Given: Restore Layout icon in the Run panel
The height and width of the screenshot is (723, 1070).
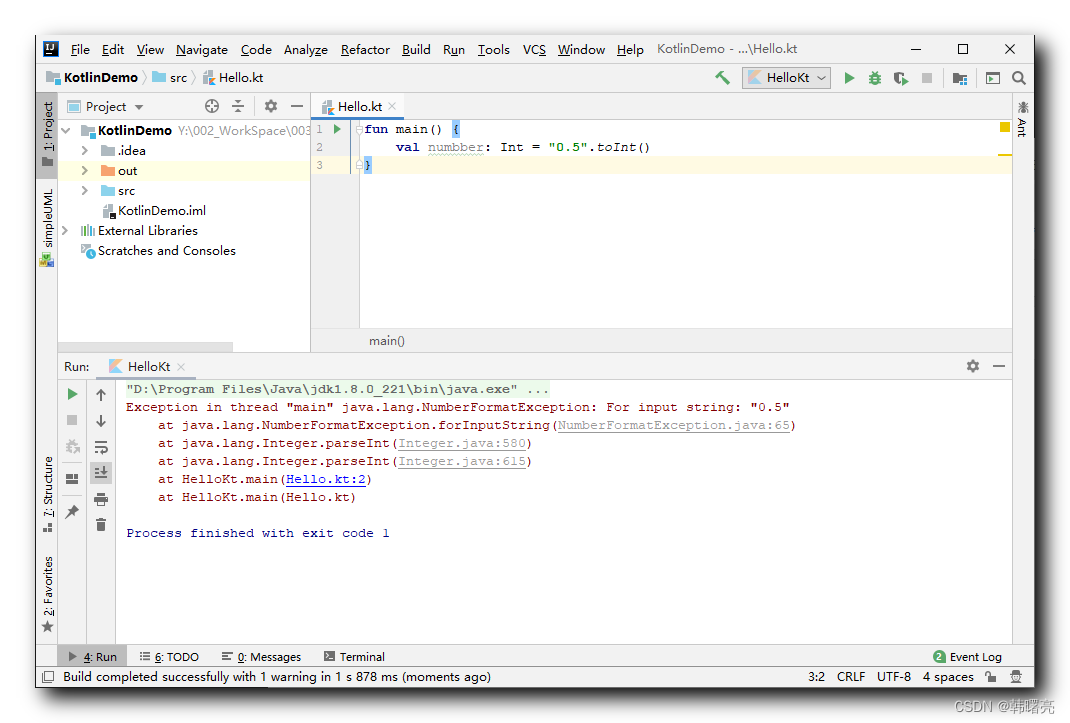Looking at the screenshot, I should 72,479.
